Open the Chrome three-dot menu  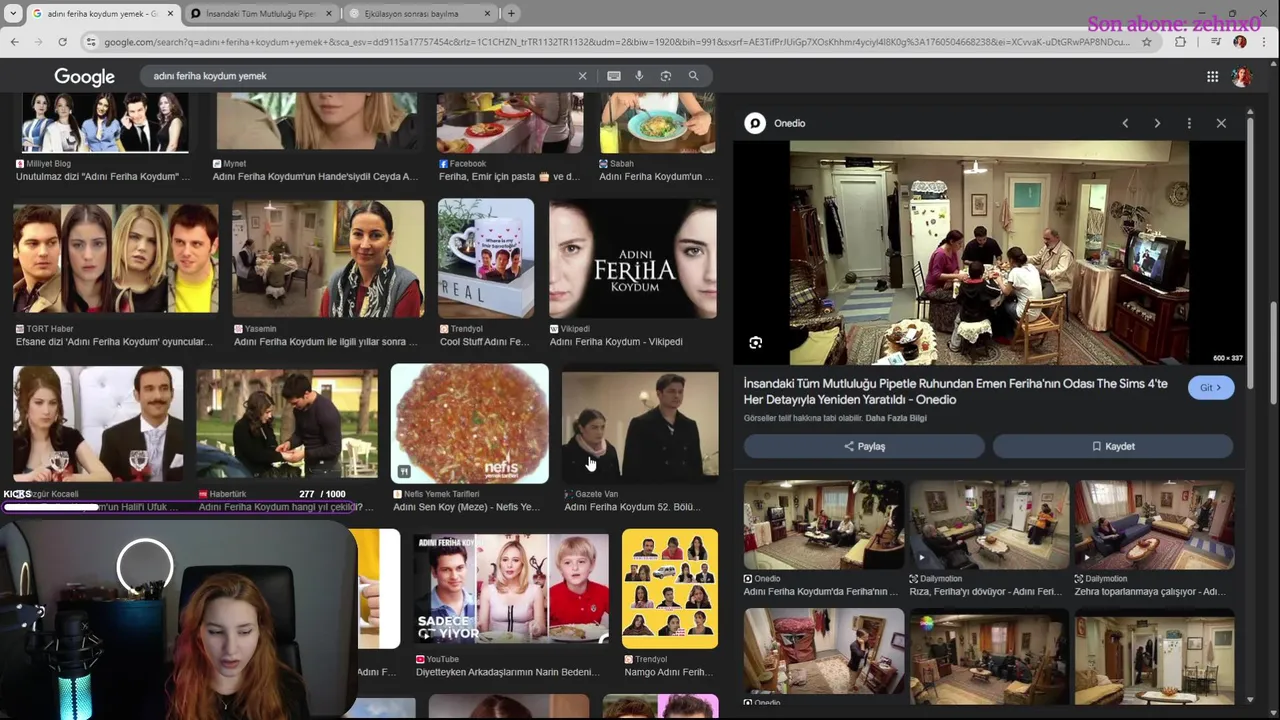tap(1264, 42)
